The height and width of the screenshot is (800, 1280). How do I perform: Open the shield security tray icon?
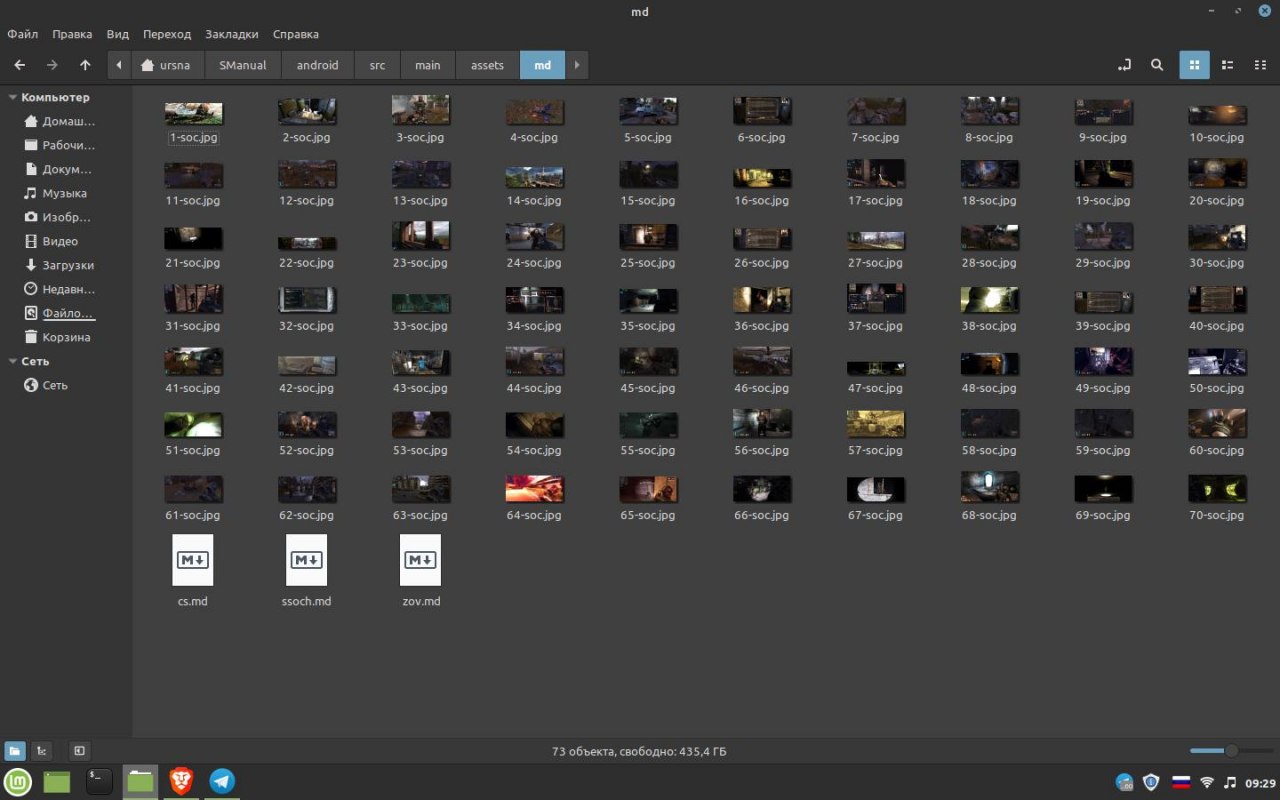pos(1152,782)
